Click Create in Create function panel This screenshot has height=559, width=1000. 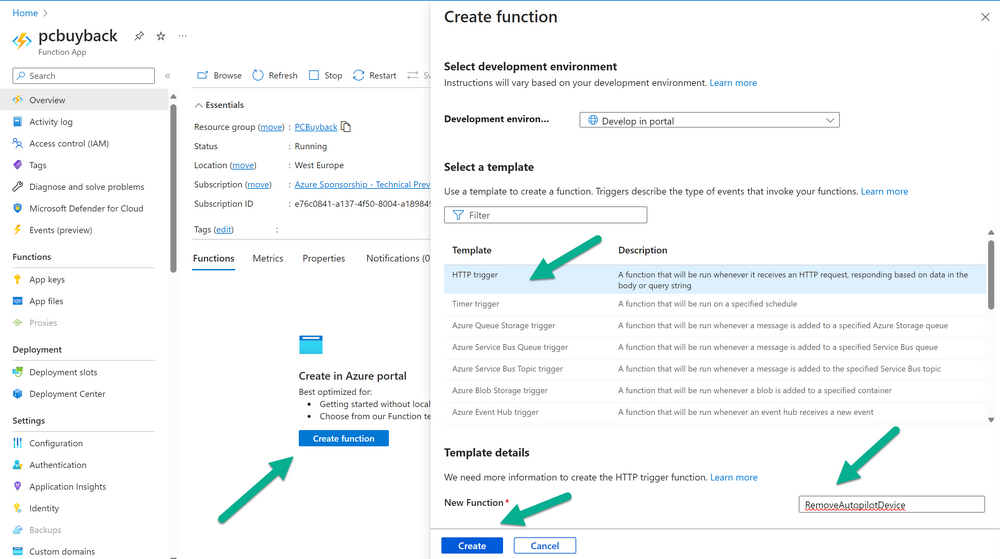pyautogui.click(x=472, y=546)
